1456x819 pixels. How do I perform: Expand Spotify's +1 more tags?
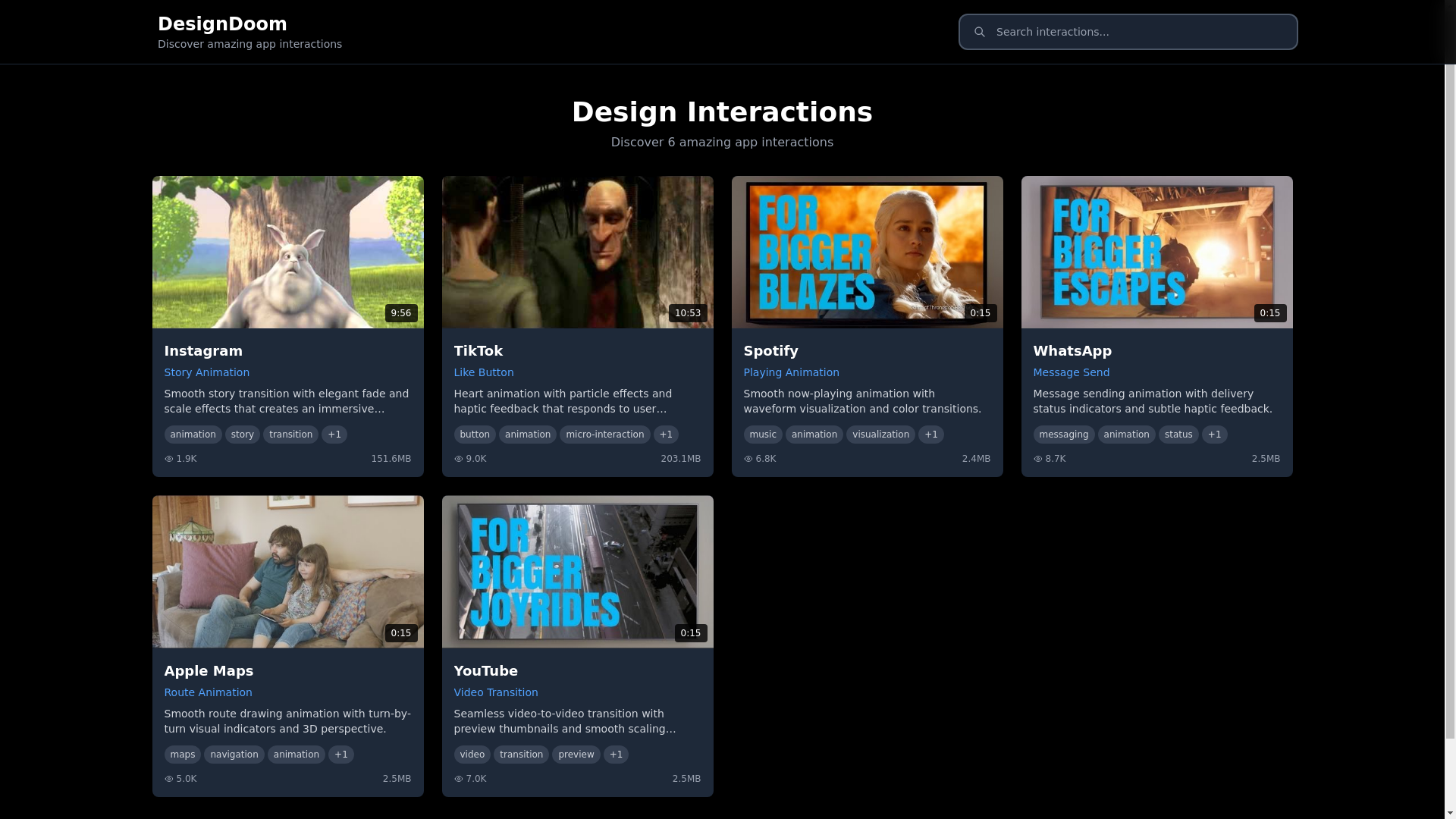931,435
